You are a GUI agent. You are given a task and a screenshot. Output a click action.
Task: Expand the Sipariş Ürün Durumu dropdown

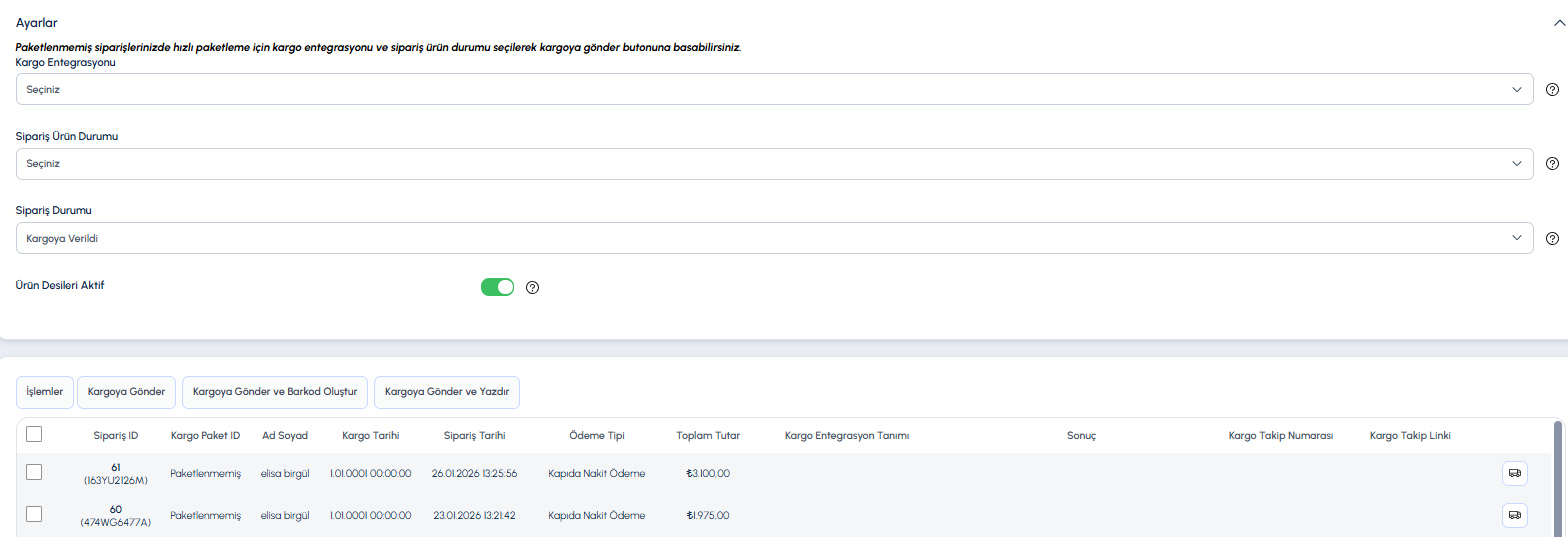point(774,164)
